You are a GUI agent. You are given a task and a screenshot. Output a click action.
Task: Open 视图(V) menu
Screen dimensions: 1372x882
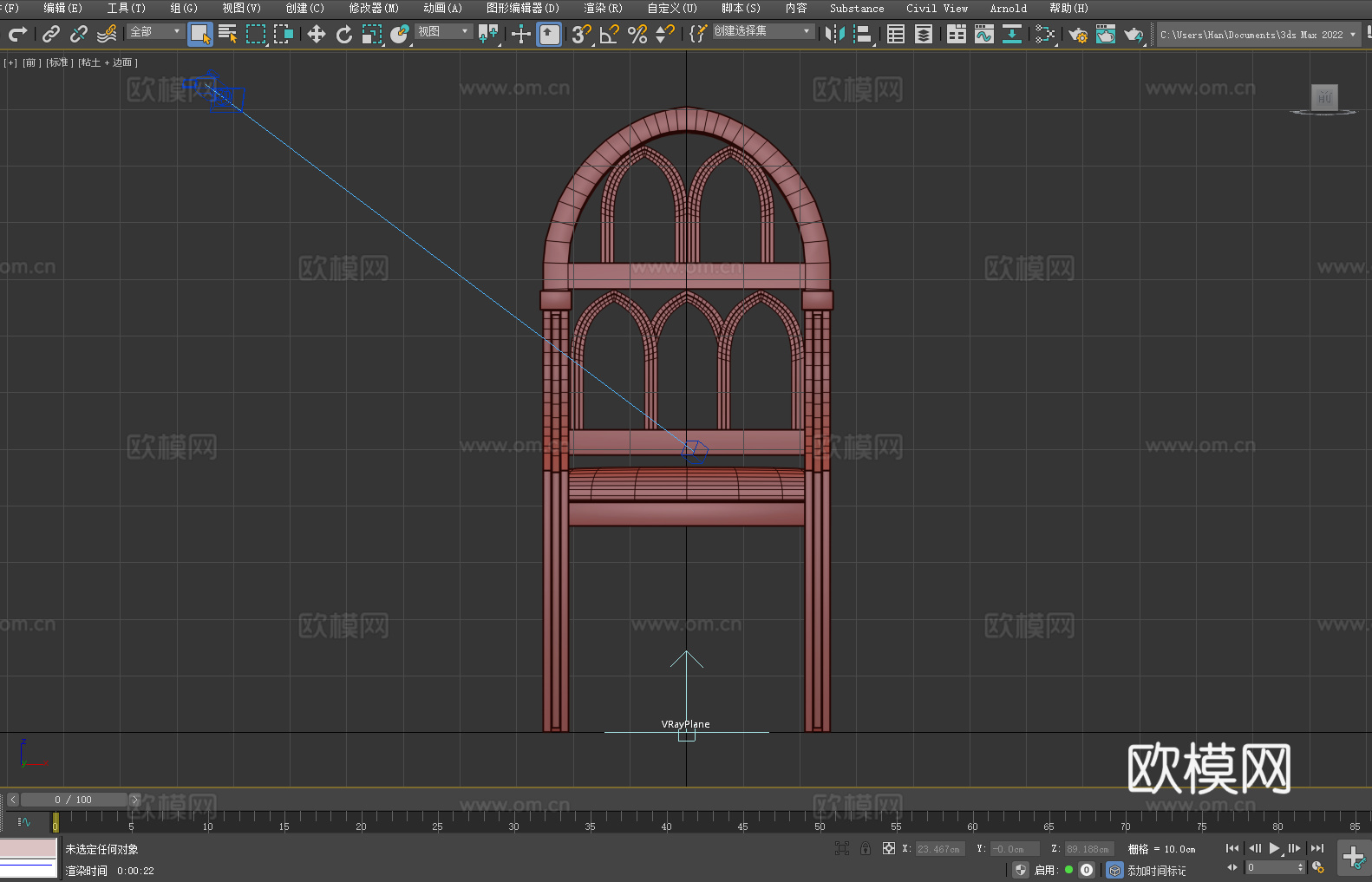241,8
